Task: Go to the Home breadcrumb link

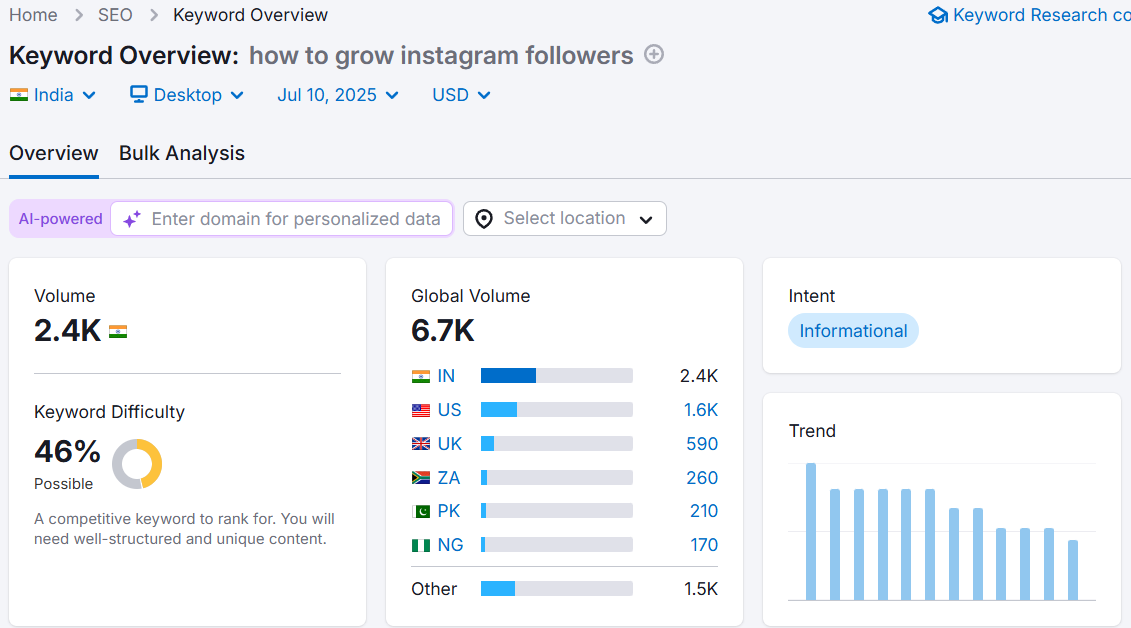Action: click(33, 15)
